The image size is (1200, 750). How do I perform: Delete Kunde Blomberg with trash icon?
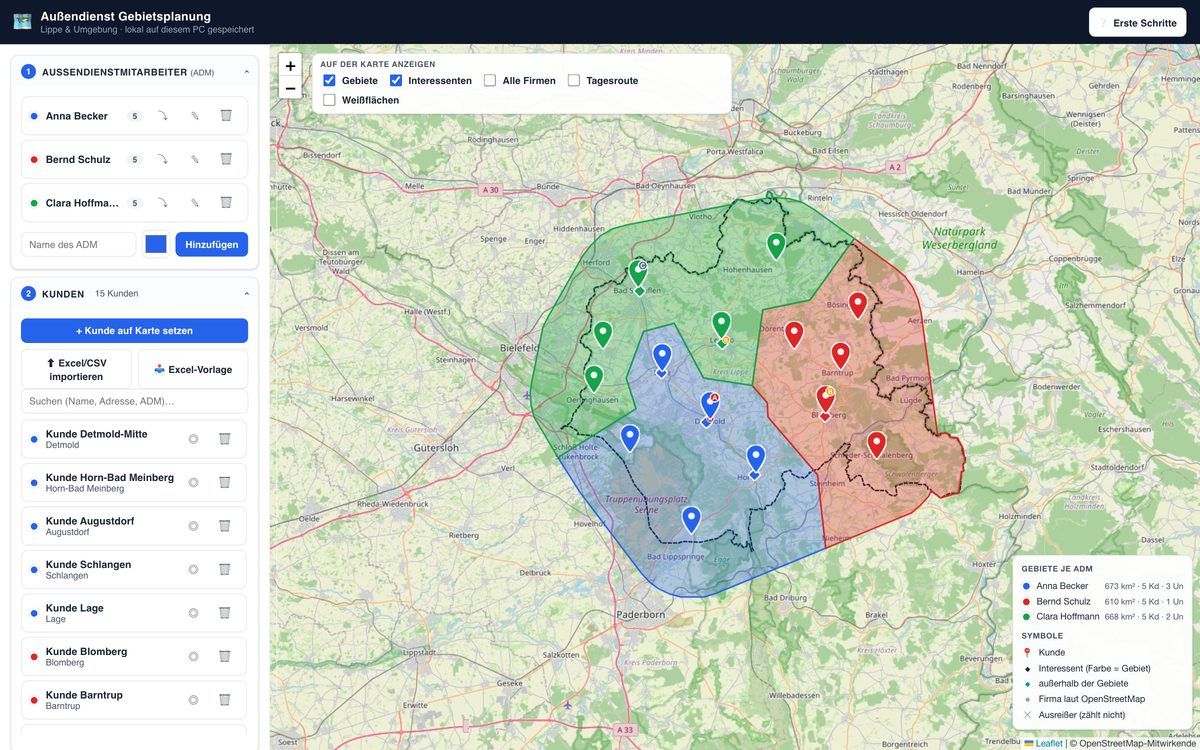click(225, 656)
